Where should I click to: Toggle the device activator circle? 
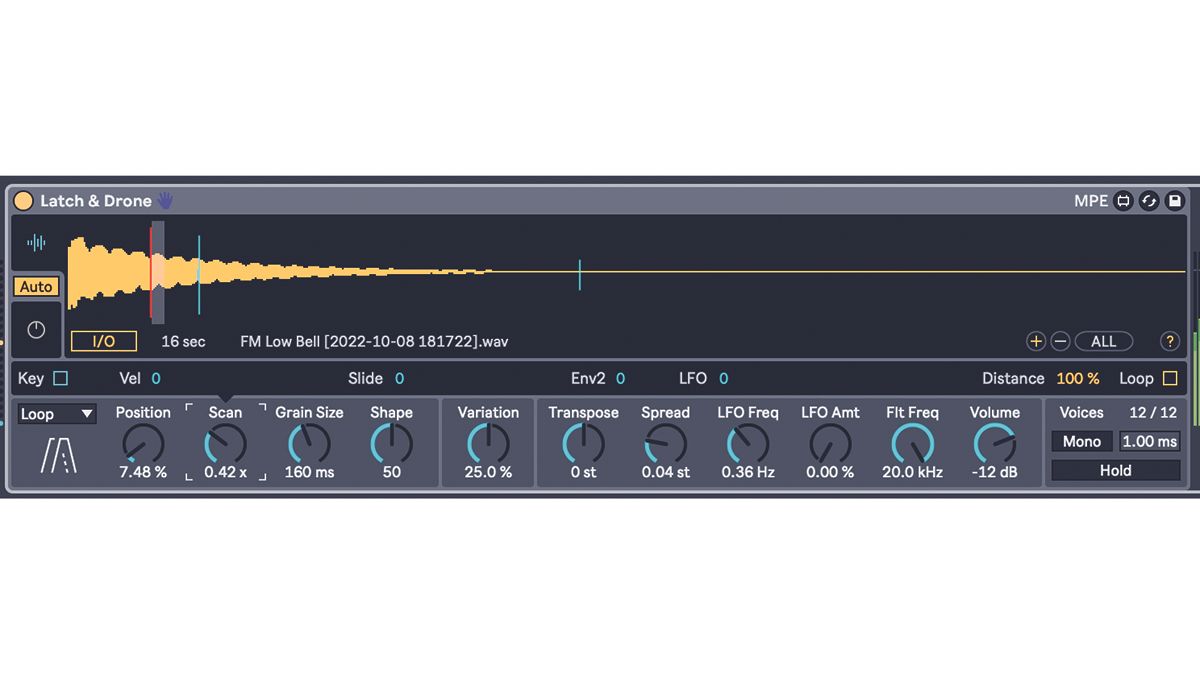click(x=22, y=200)
